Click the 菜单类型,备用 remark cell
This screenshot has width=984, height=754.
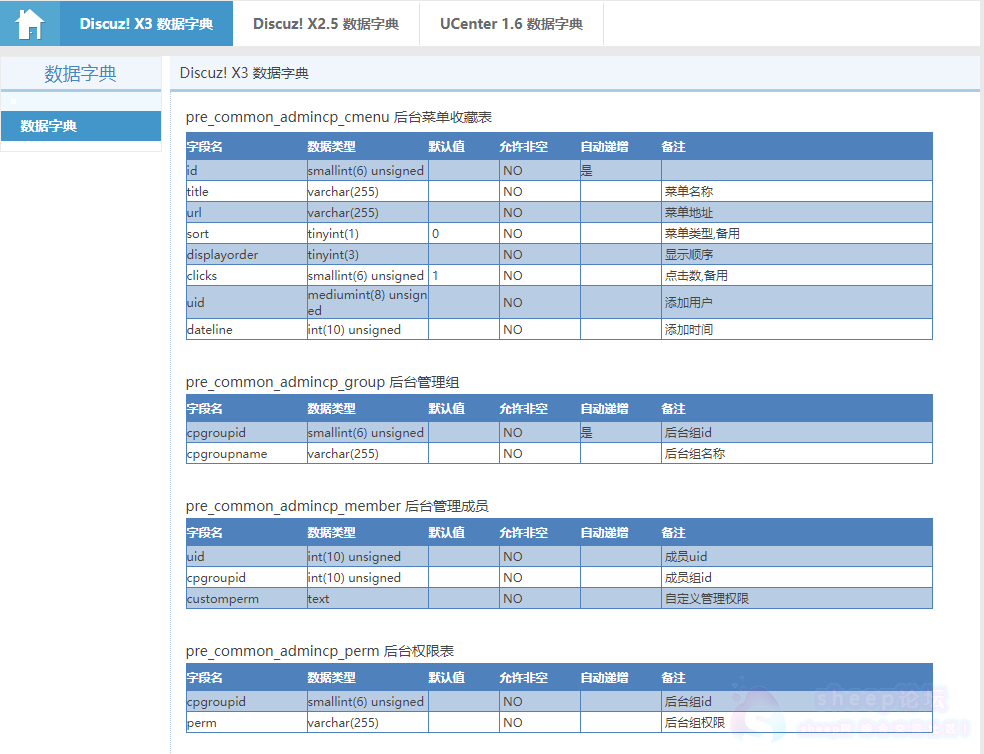(x=797, y=234)
